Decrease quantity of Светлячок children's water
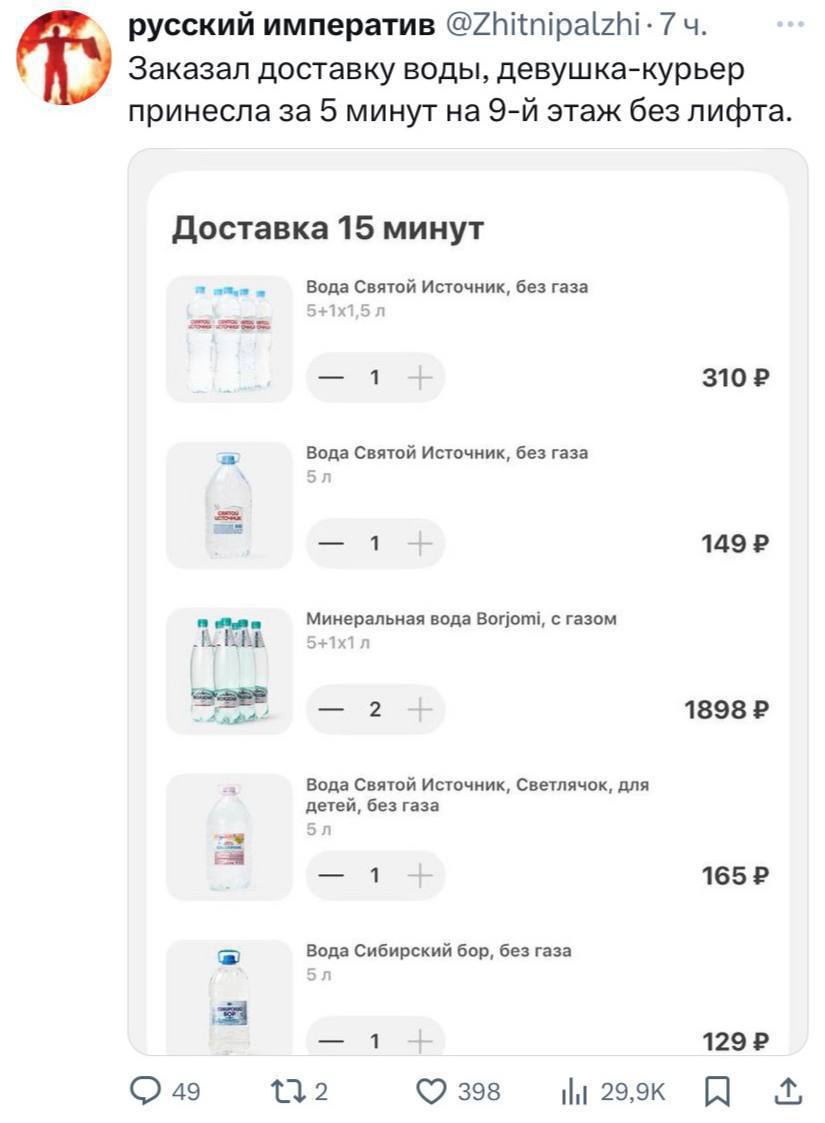 click(x=331, y=875)
